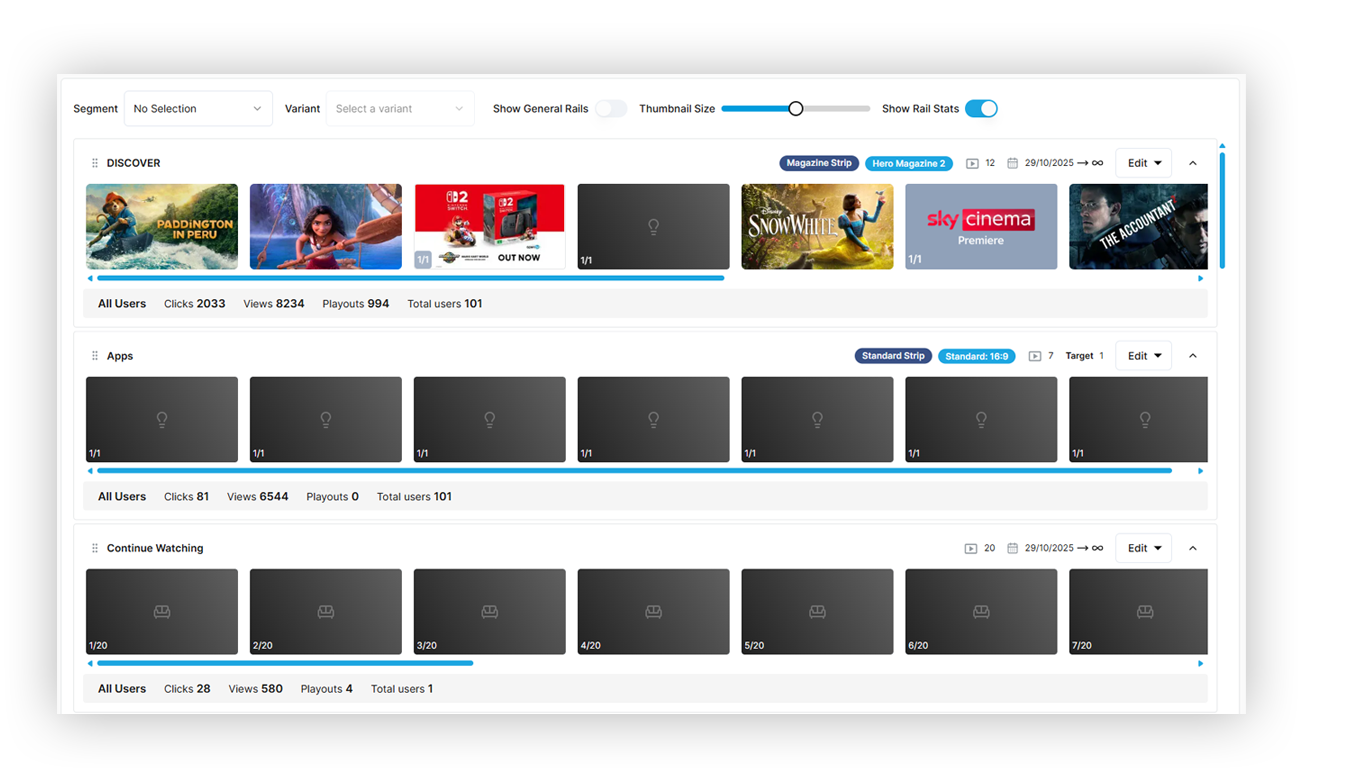This screenshot has height=768, width=1366.
Task: Enable the Show General Rails toggle
Action: pyautogui.click(x=611, y=109)
